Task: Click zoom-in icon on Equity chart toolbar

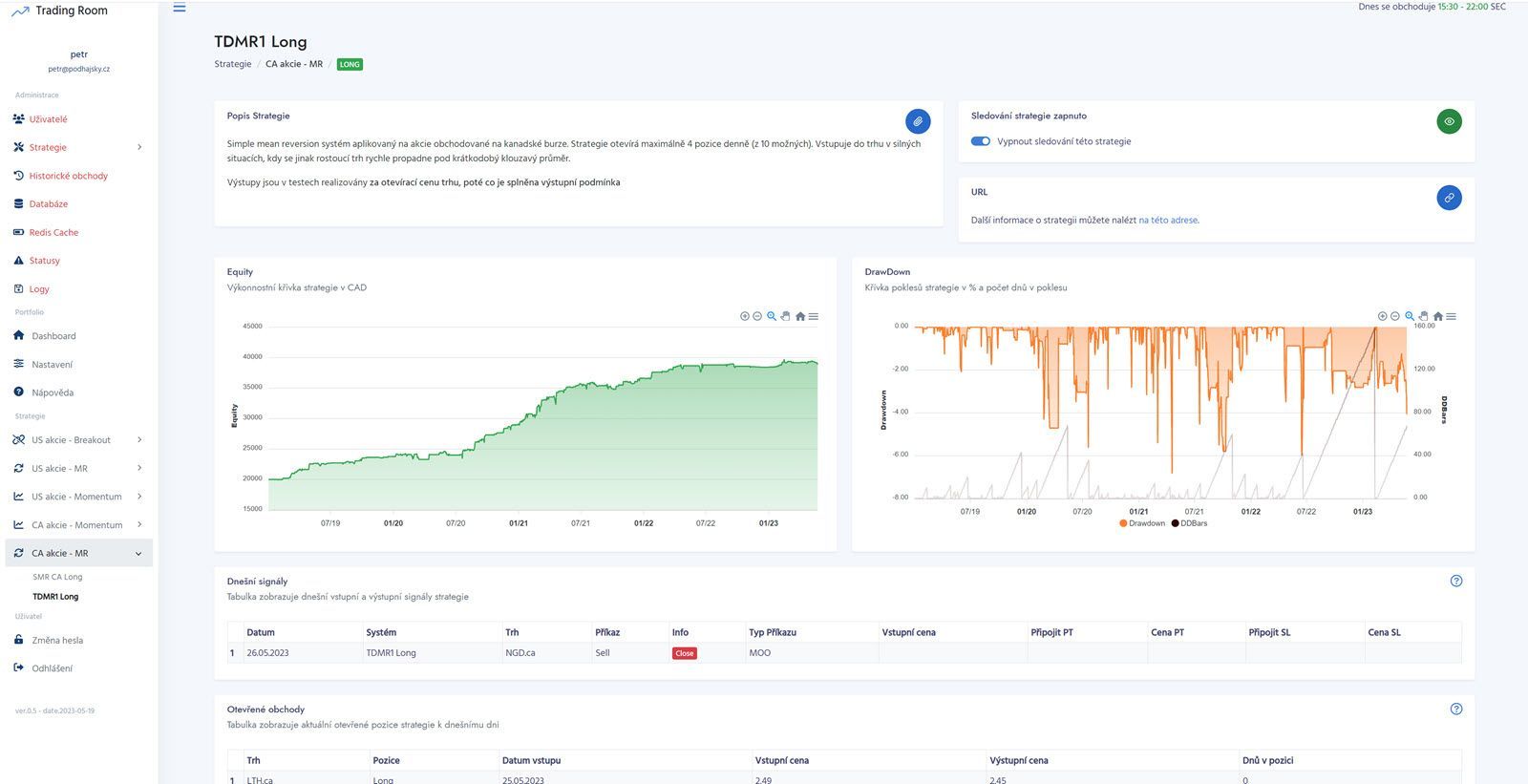Action: pos(745,316)
